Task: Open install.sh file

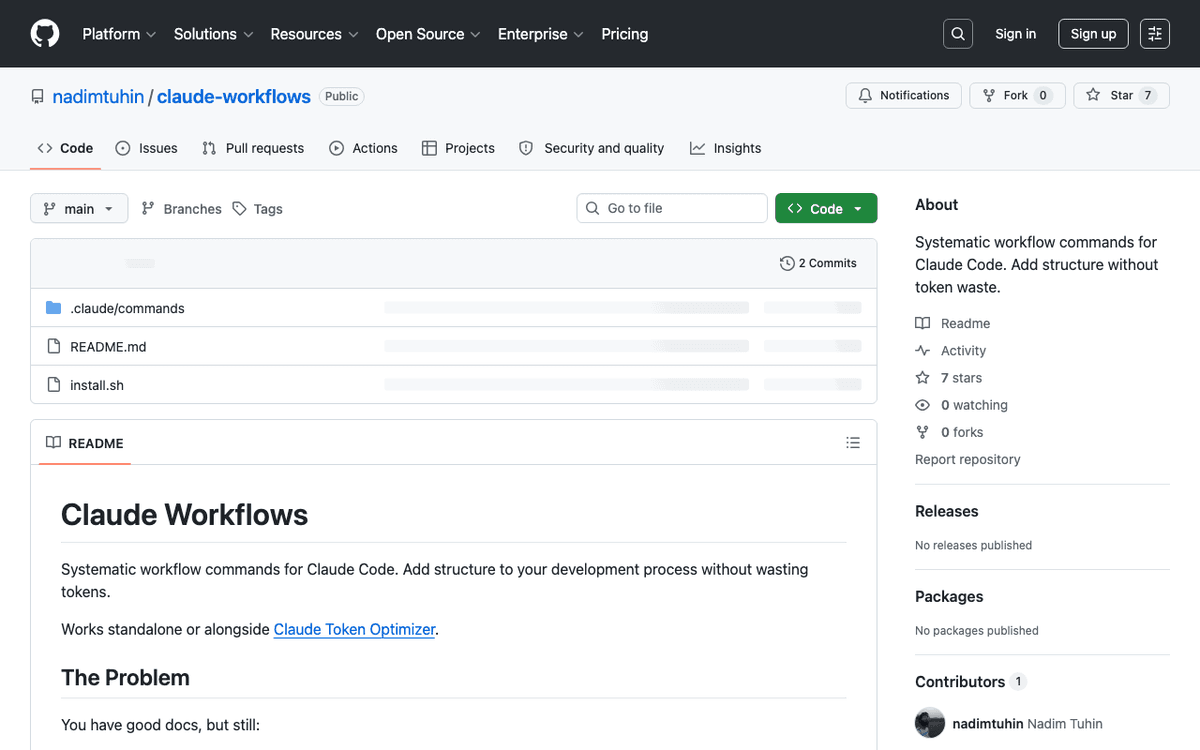Action: (x=97, y=385)
